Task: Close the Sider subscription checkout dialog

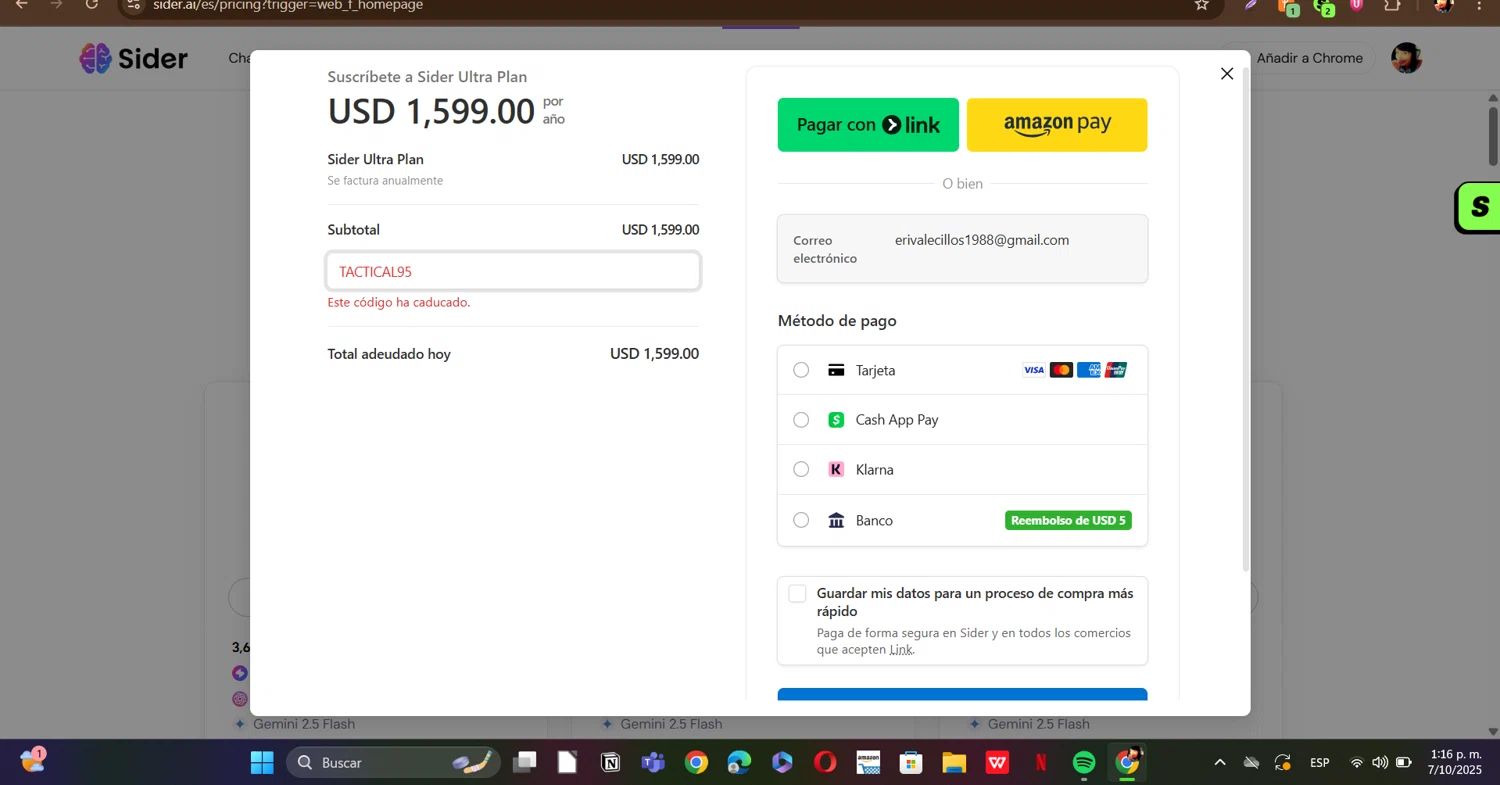Action: click(x=1227, y=74)
